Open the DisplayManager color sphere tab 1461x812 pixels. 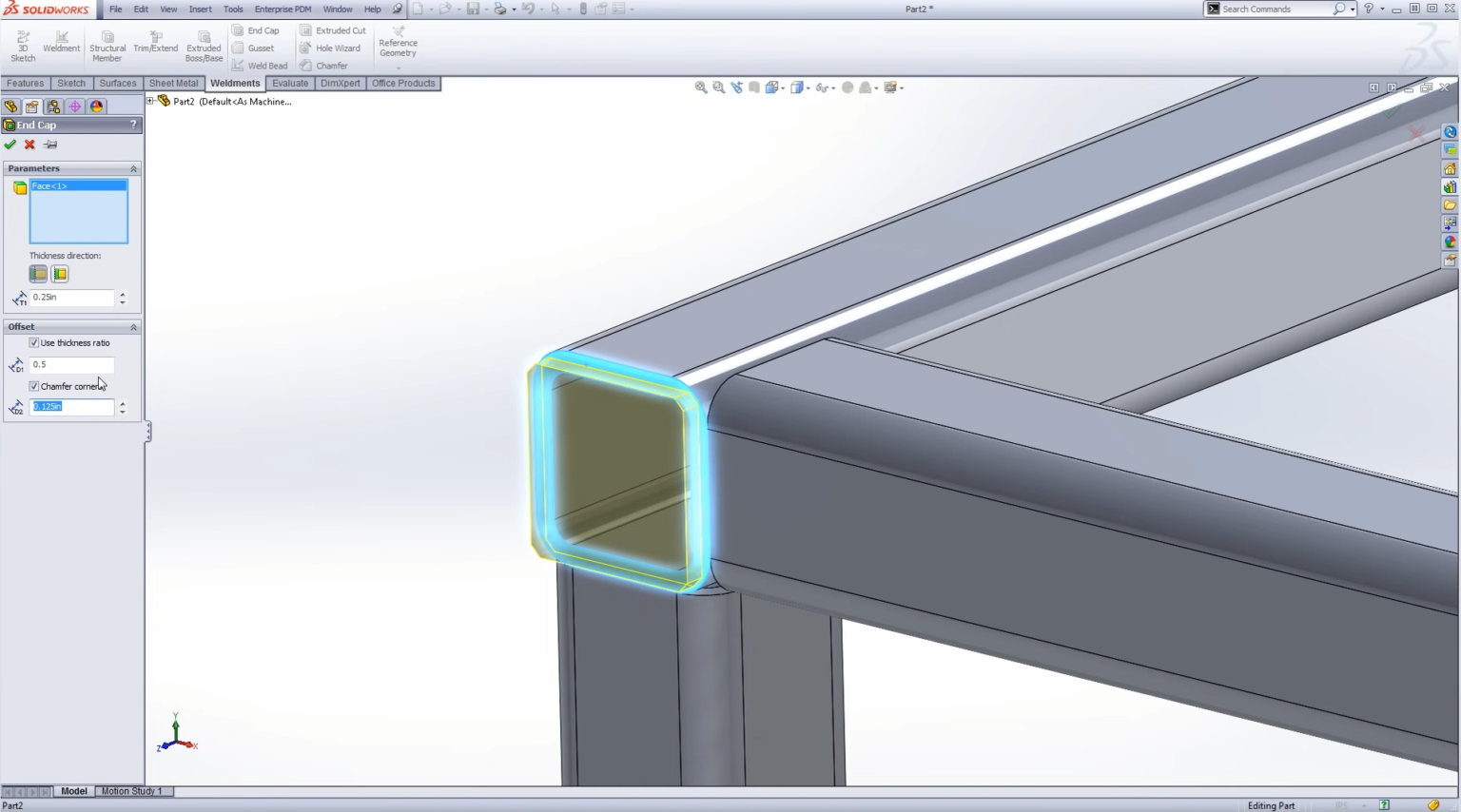pos(96,106)
